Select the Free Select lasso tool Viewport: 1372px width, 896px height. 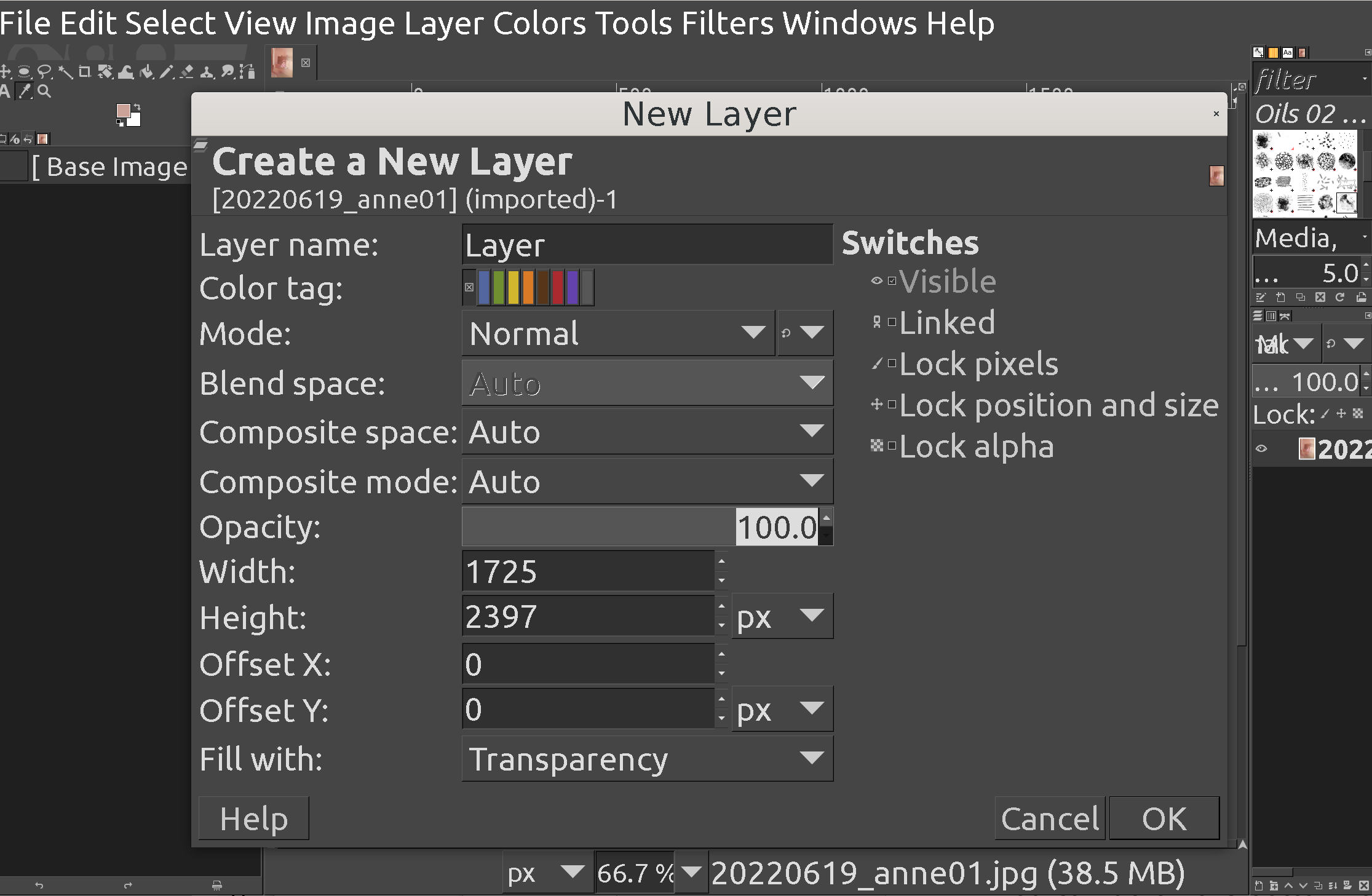click(x=44, y=72)
